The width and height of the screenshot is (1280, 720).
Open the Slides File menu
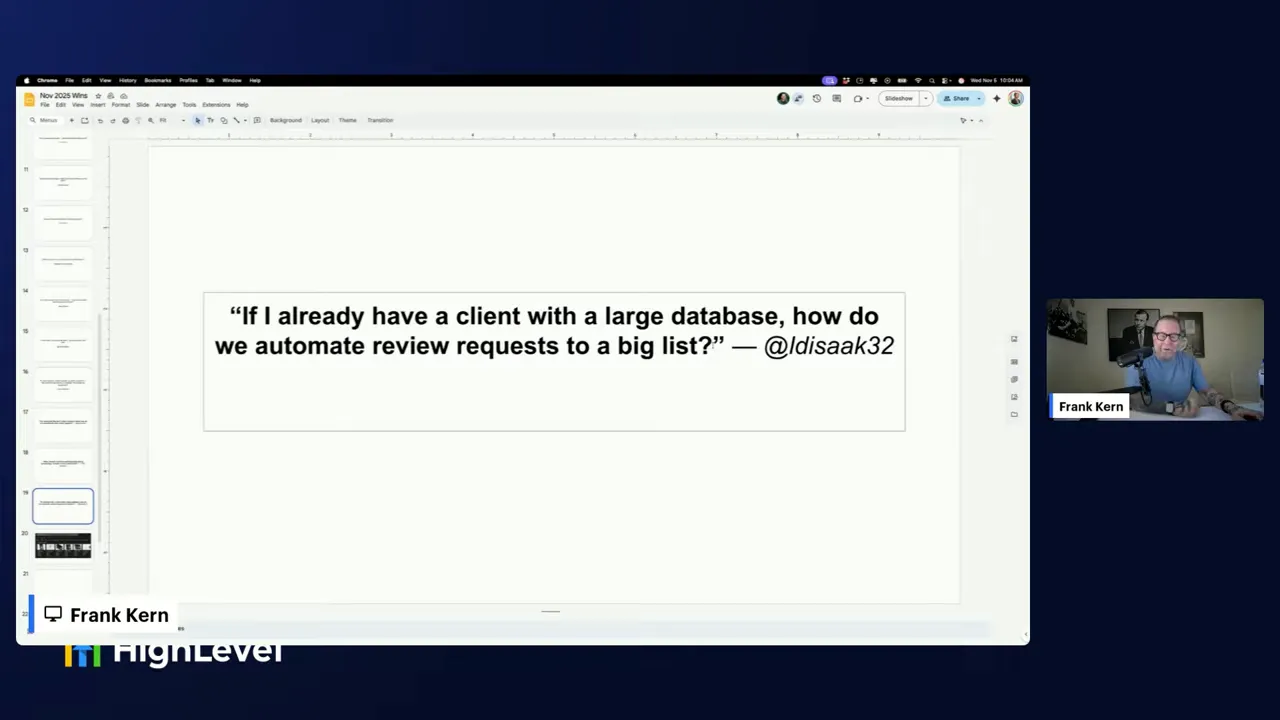[45, 105]
